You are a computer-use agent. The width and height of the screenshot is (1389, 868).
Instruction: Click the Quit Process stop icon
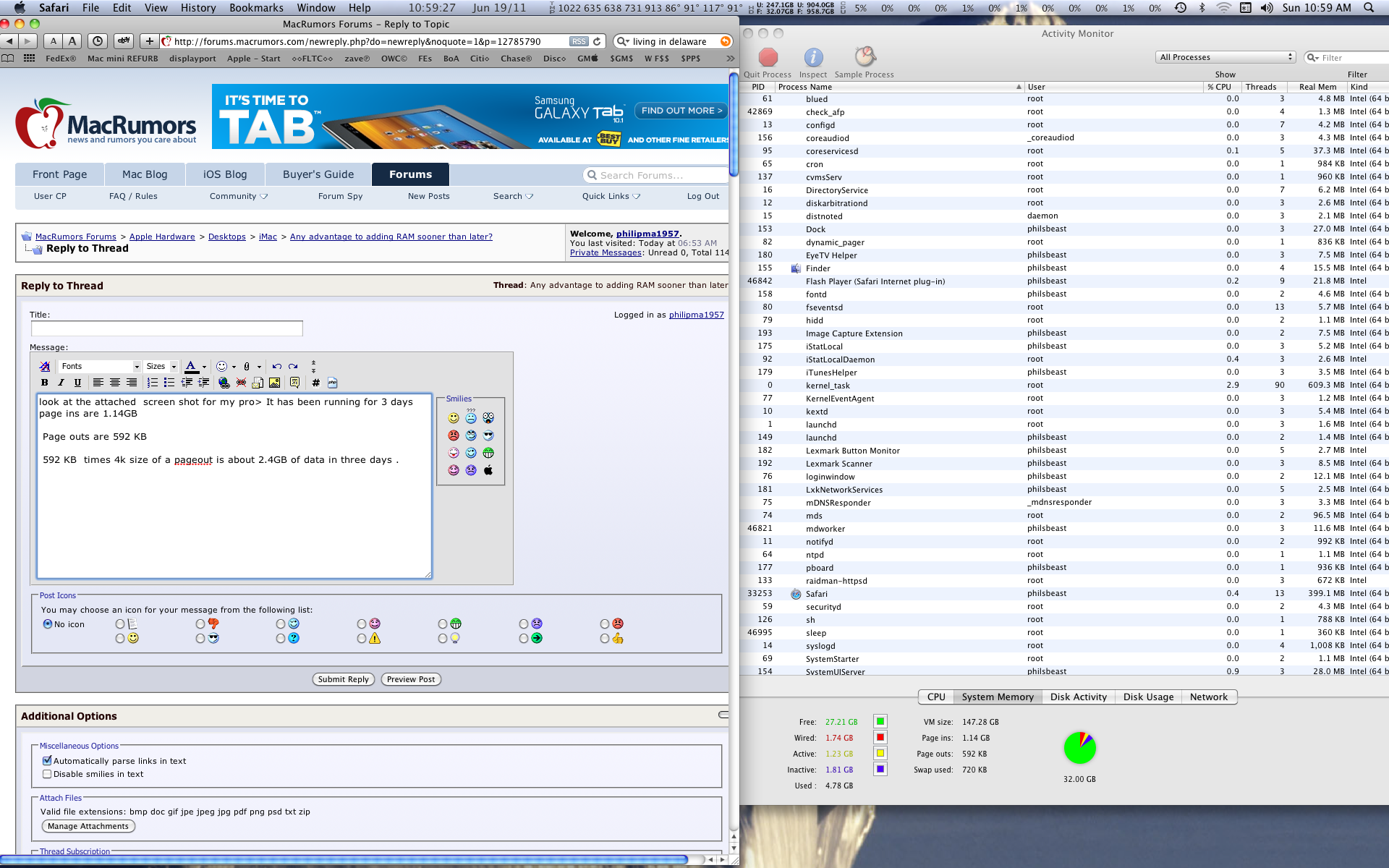tap(768, 57)
